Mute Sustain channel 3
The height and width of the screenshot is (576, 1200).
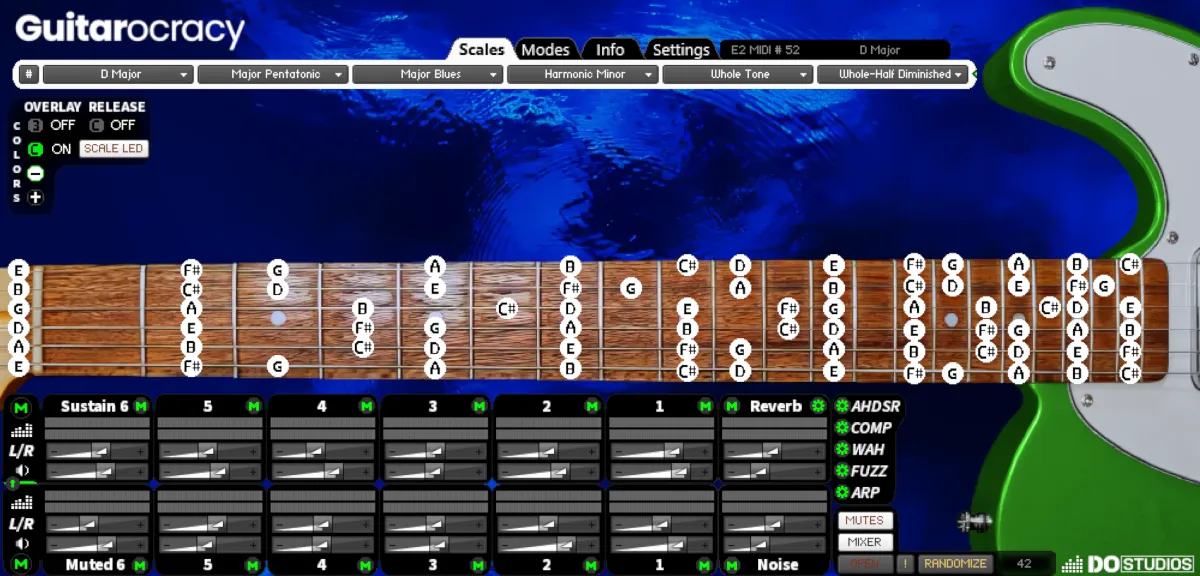click(x=479, y=406)
